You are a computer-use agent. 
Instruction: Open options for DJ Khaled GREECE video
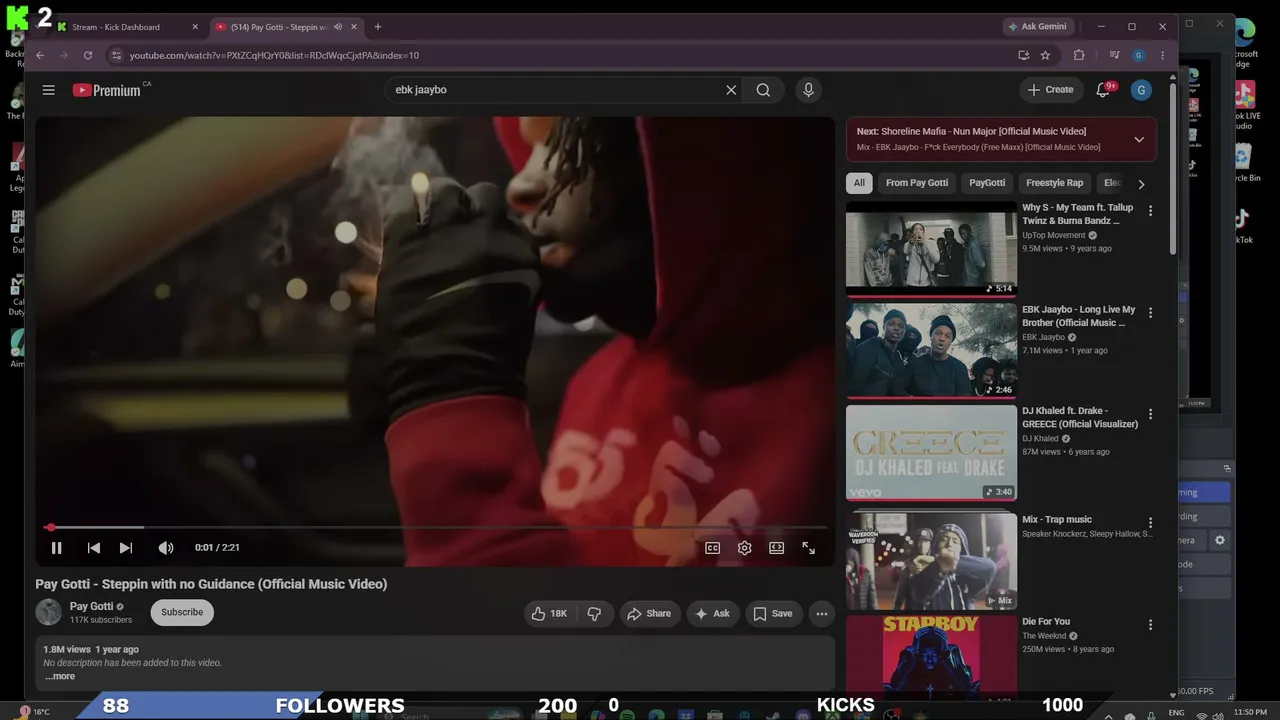click(1150, 415)
